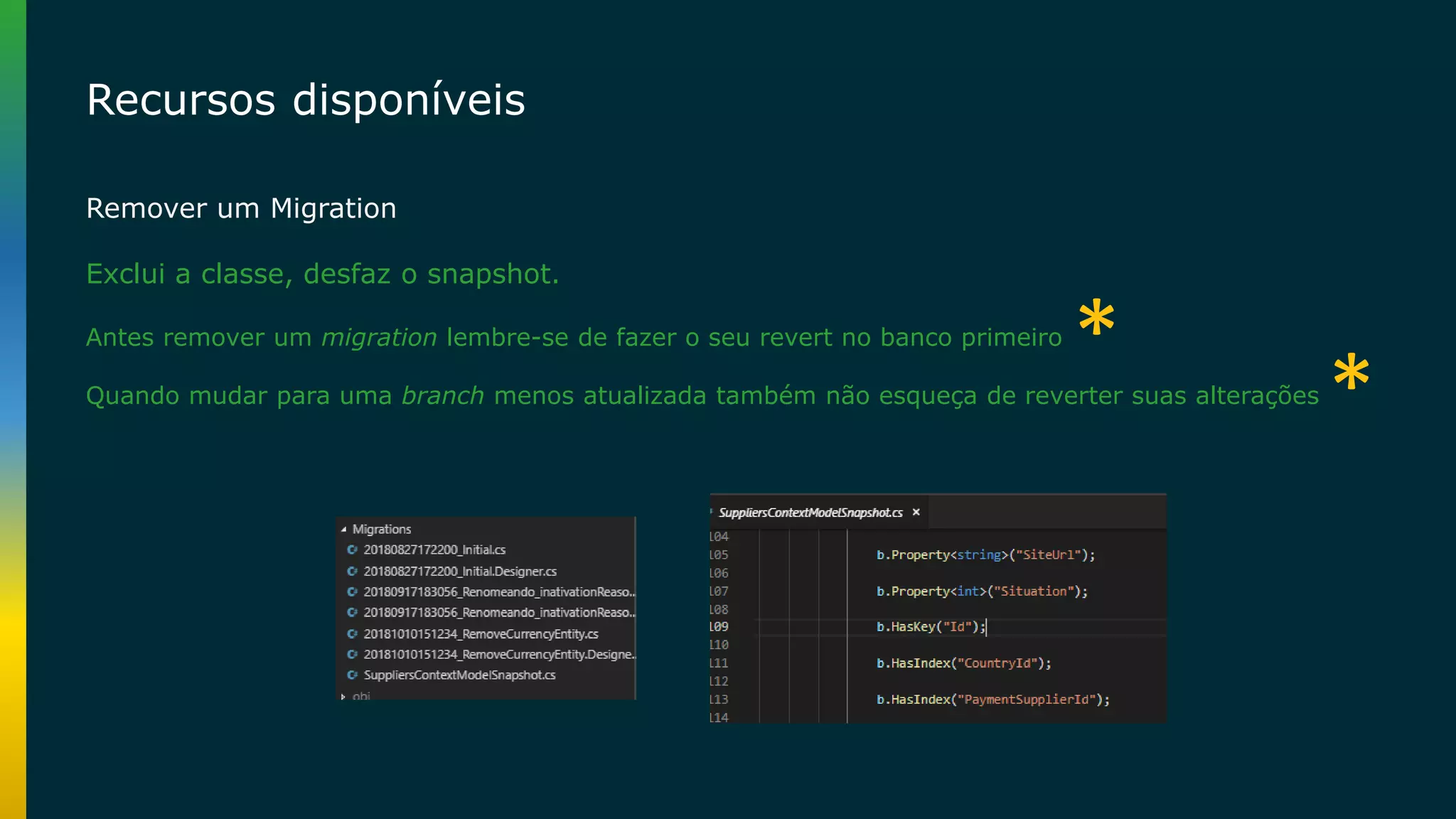
Task: Expand the obj folder arrow
Action: click(x=343, y=697)
